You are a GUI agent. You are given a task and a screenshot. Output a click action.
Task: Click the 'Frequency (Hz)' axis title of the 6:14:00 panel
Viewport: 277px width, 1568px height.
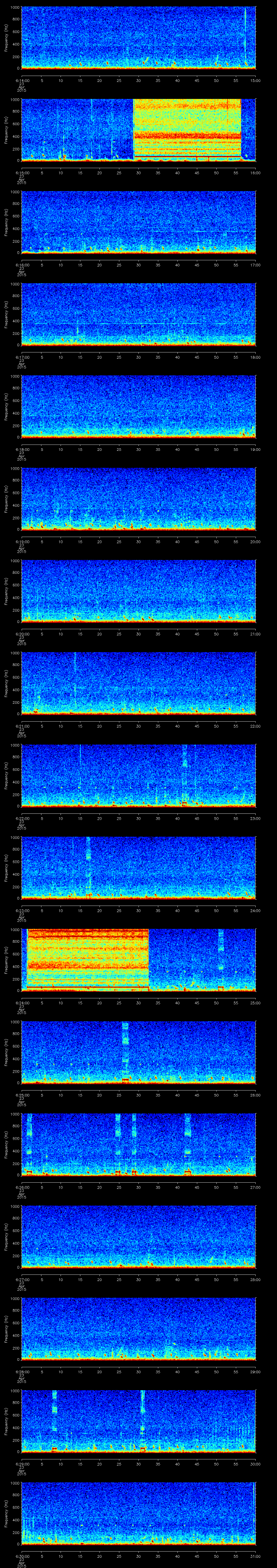(x=6, y=38)
